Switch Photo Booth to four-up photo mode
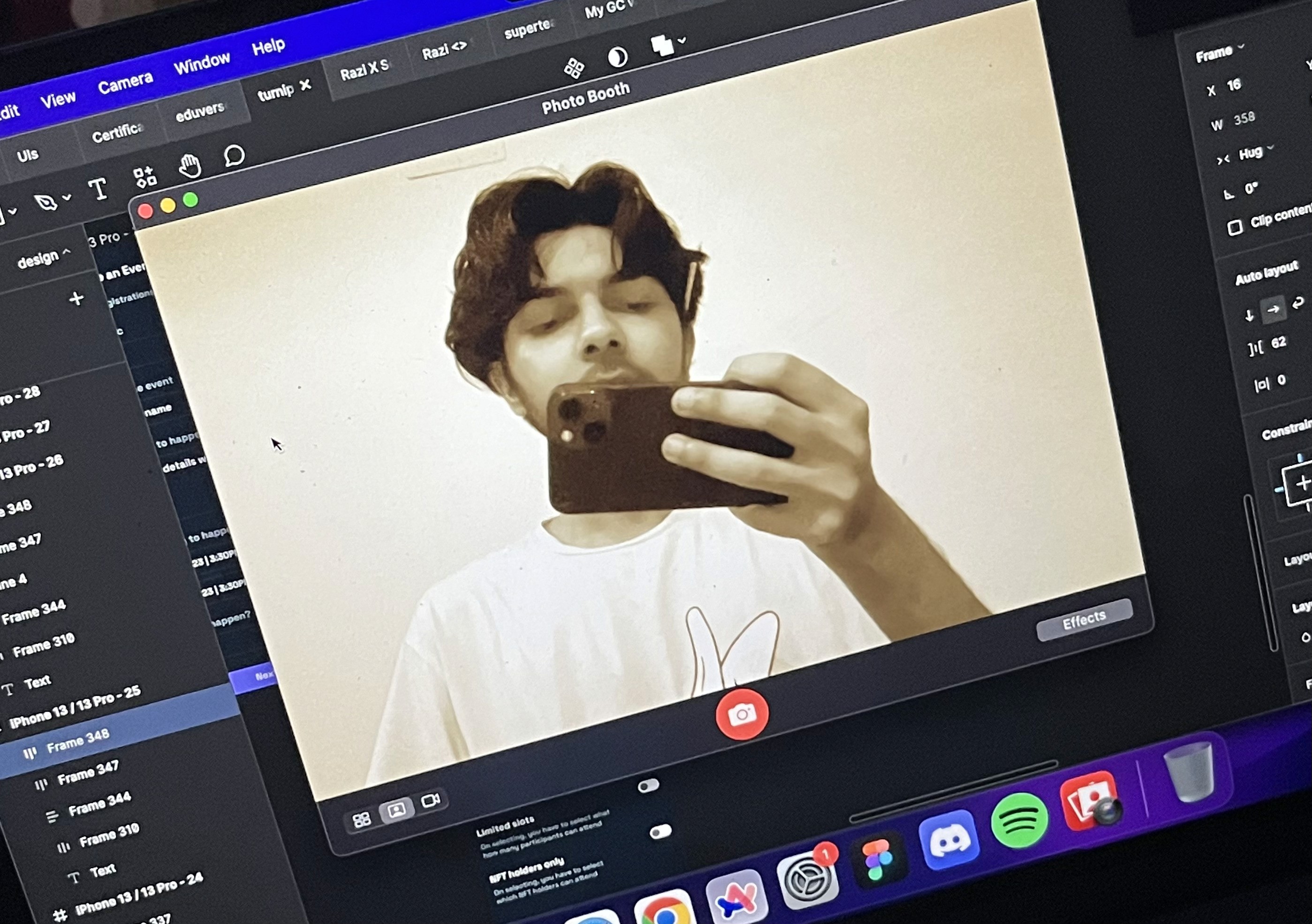This screenshot has height=924, width=1312. point(362,820)
